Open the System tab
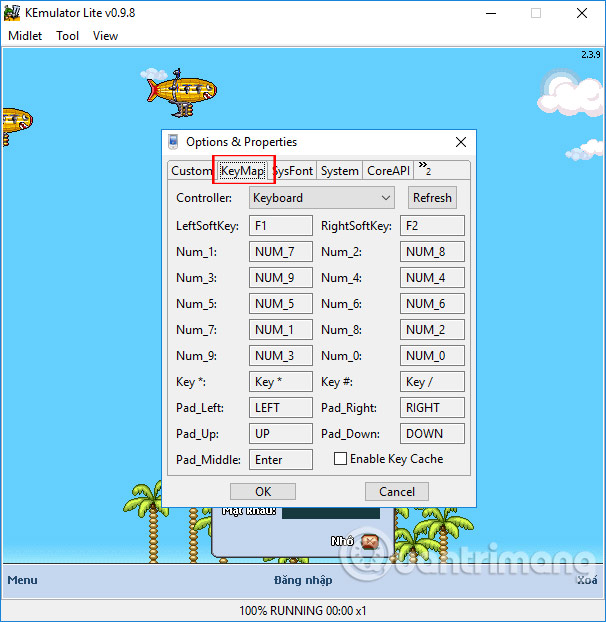This screenshot has height=622, width=606. (339, 171)
